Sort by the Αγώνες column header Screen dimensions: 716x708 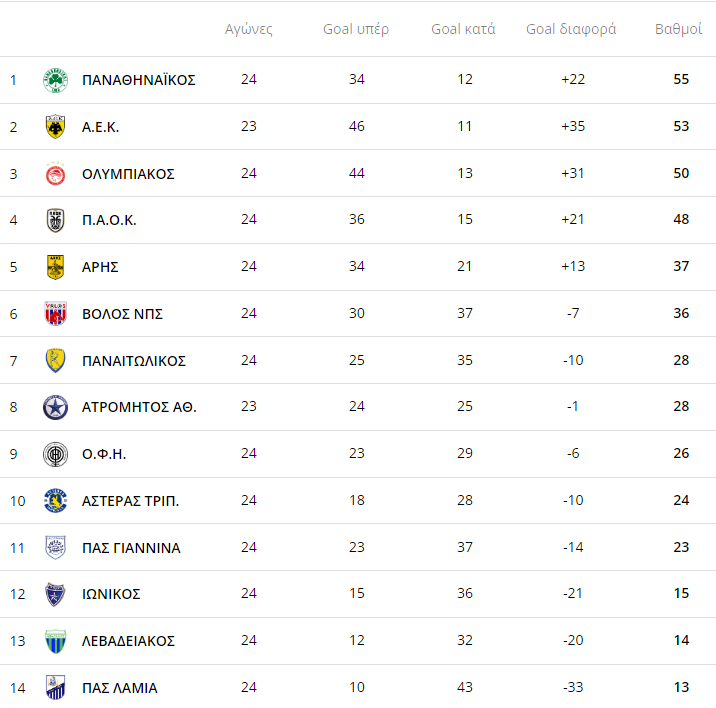tap(248, 29)
